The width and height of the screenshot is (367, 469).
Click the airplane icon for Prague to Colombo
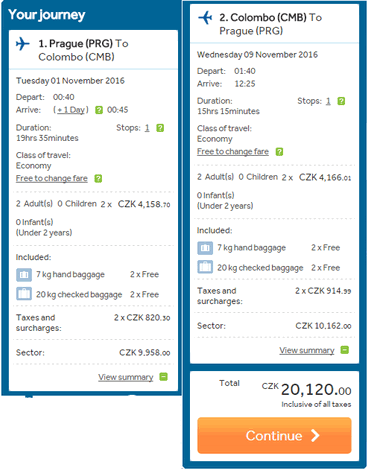(x=23, y=44)
